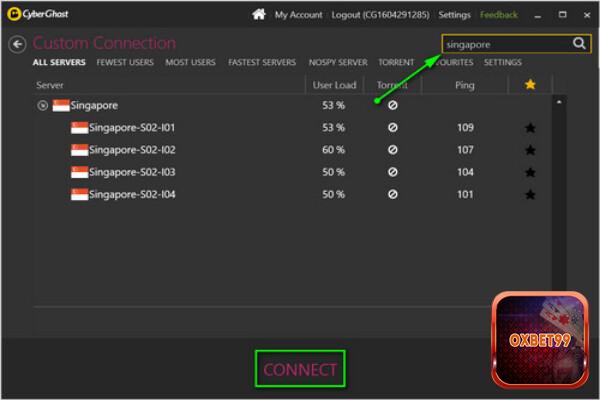Click Logout (CG1604291285)
This screenshot has width=600, height=400.
point(380,15)
